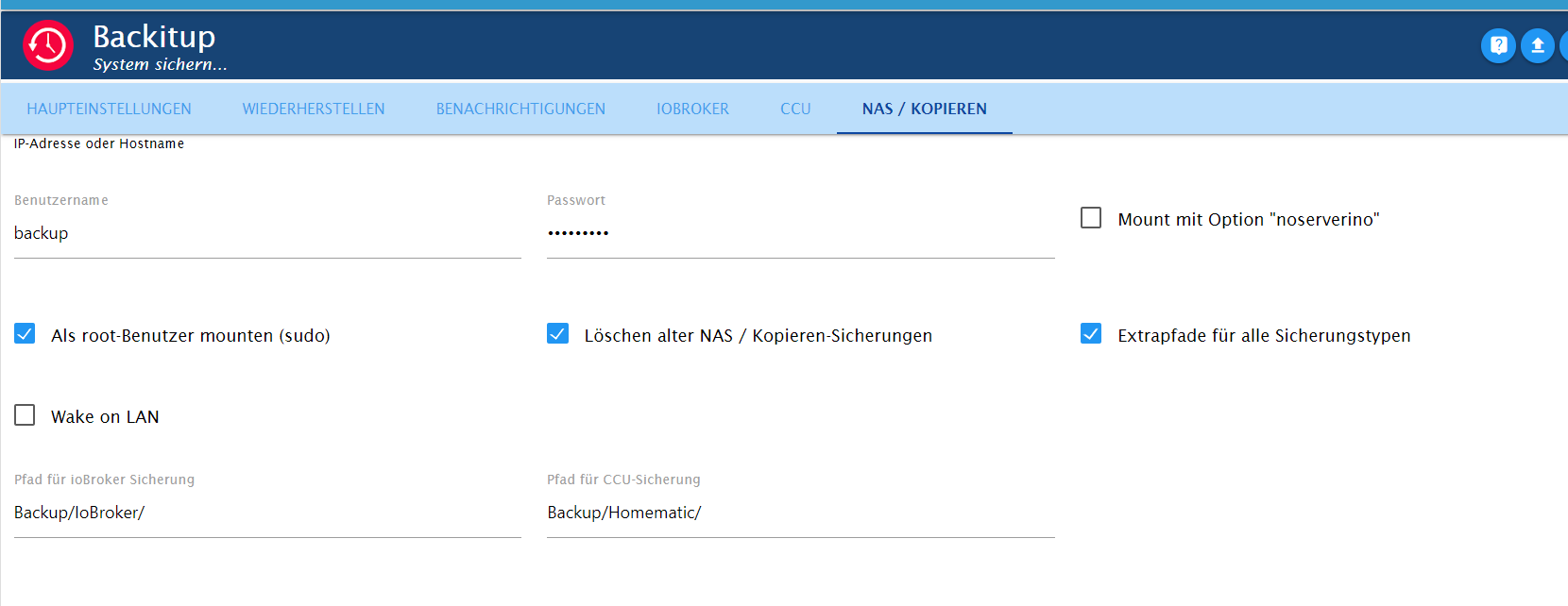Screen dimensions: 1568x606
Task: Open the Wiederherstellen tab
Action: 314,109
